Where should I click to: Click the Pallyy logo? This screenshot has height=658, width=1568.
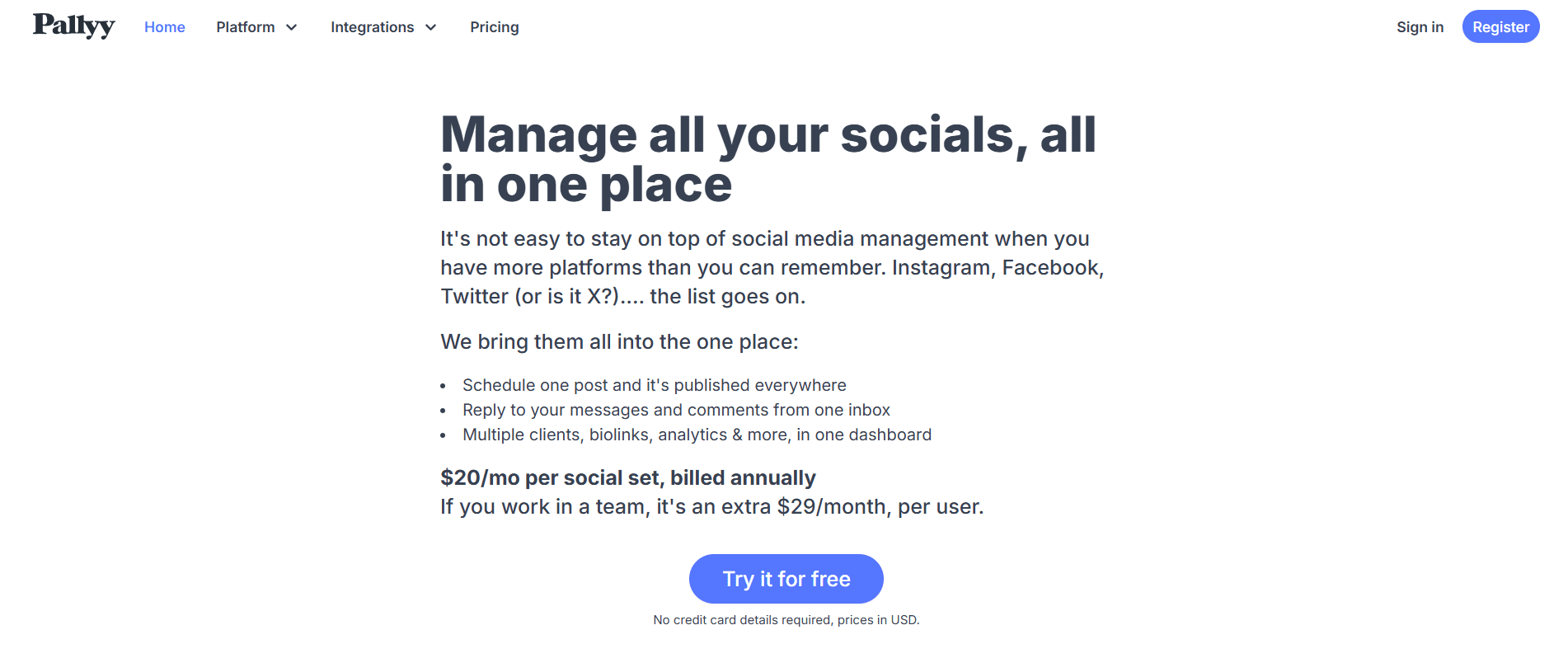point(74,26)
